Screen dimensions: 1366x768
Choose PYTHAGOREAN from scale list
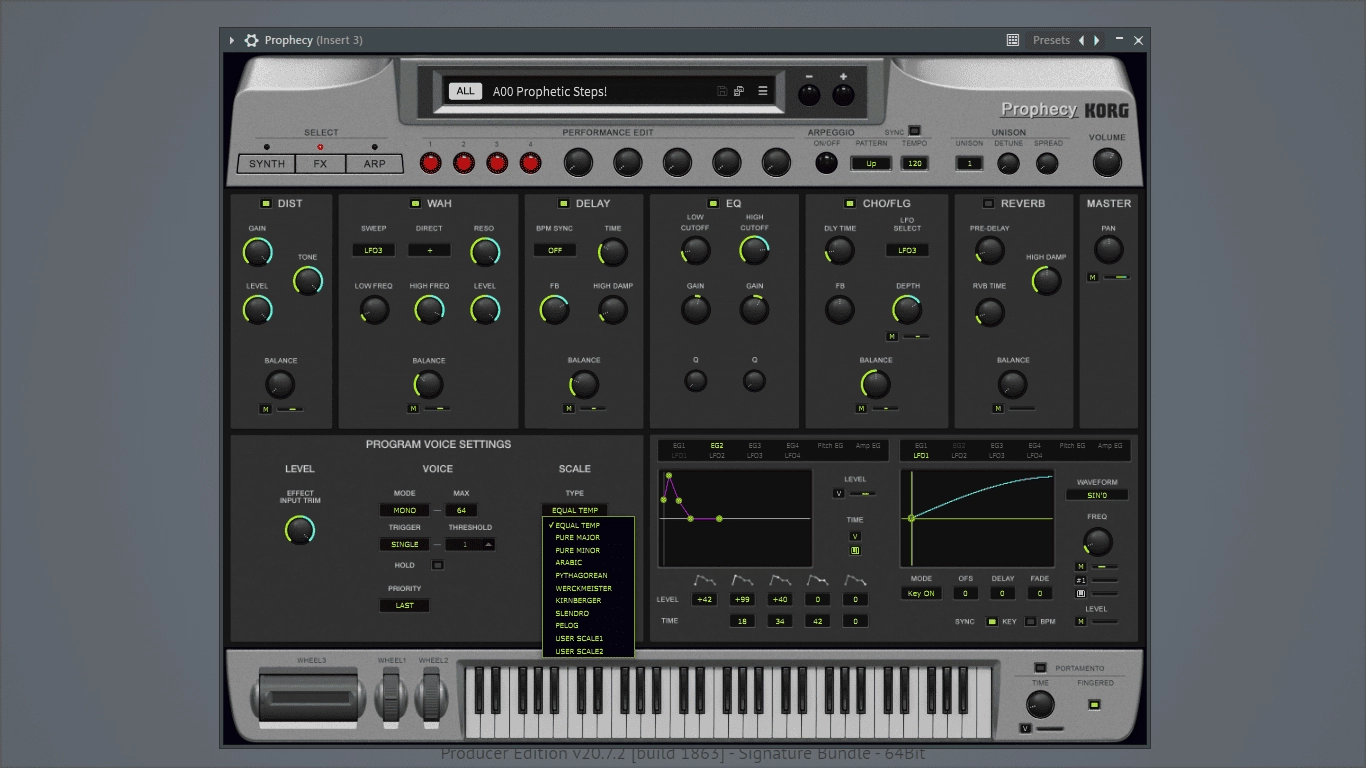tap(588, 575)
